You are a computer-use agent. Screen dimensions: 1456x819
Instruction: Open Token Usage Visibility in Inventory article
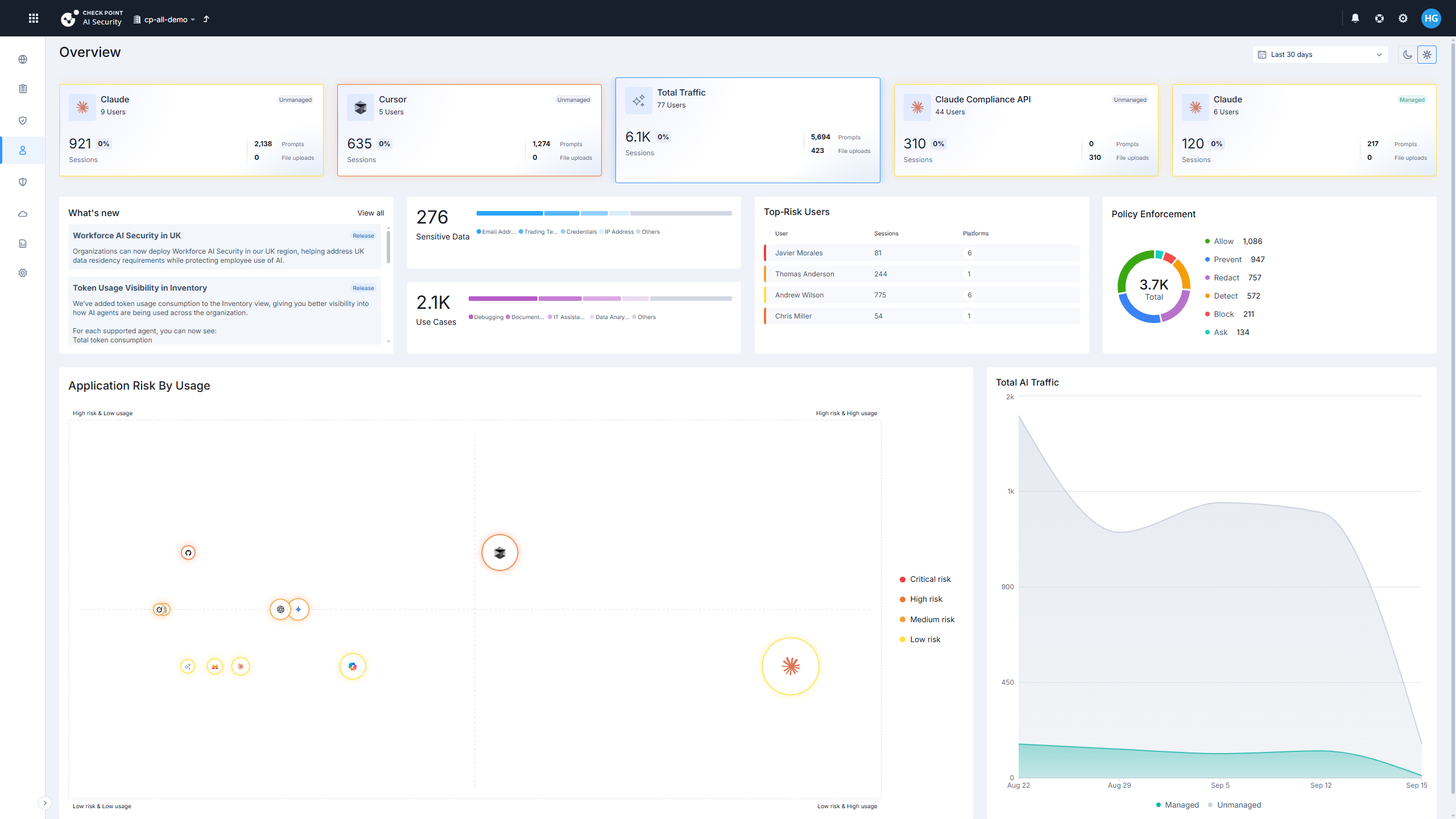[225, 311]
